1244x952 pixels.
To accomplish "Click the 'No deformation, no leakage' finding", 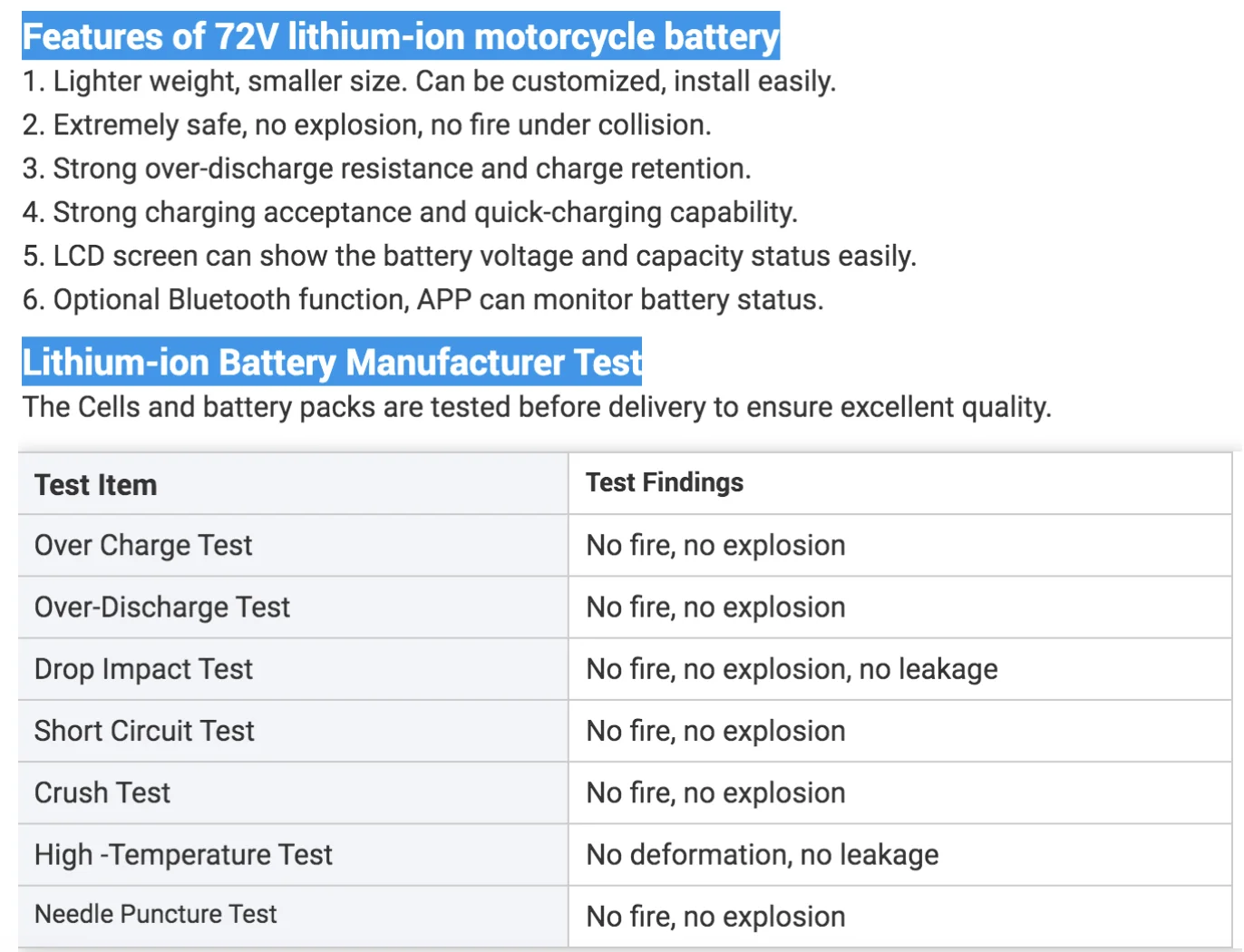I will (x=763, y=854).
